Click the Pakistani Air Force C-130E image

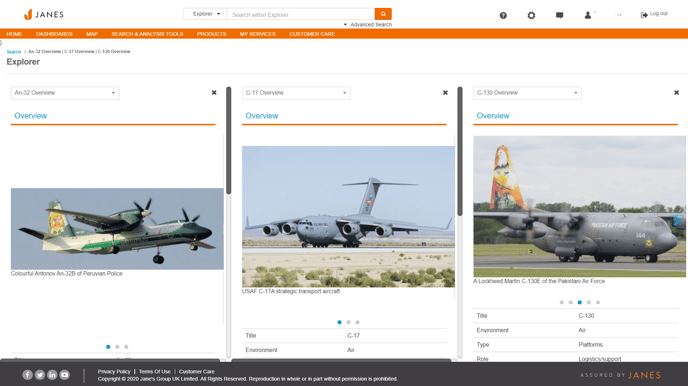(x=580, y=206)
